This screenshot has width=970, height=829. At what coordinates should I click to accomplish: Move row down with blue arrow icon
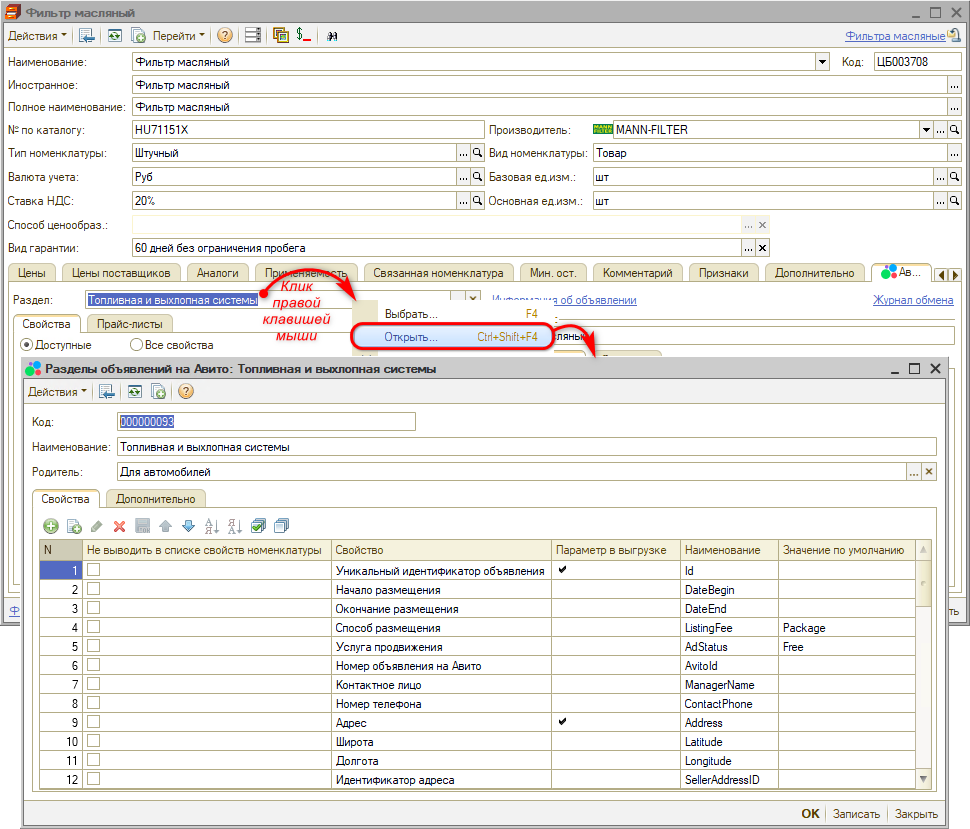[x=188, y=526]
